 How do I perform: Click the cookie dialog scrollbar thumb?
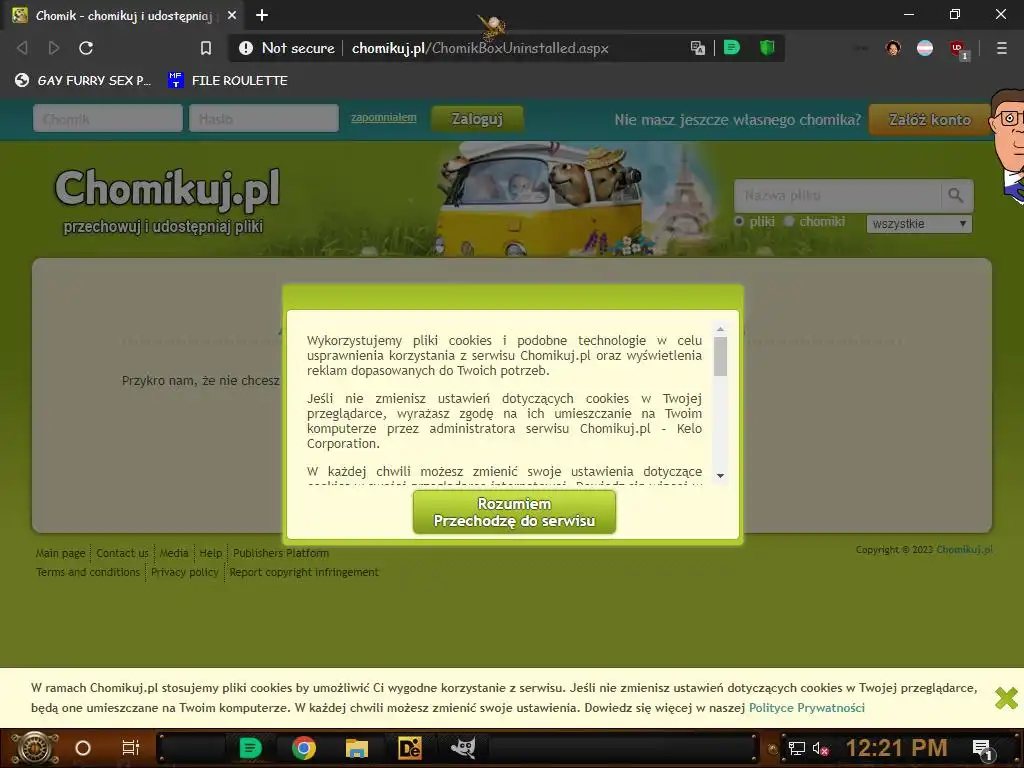coord(720,357)
